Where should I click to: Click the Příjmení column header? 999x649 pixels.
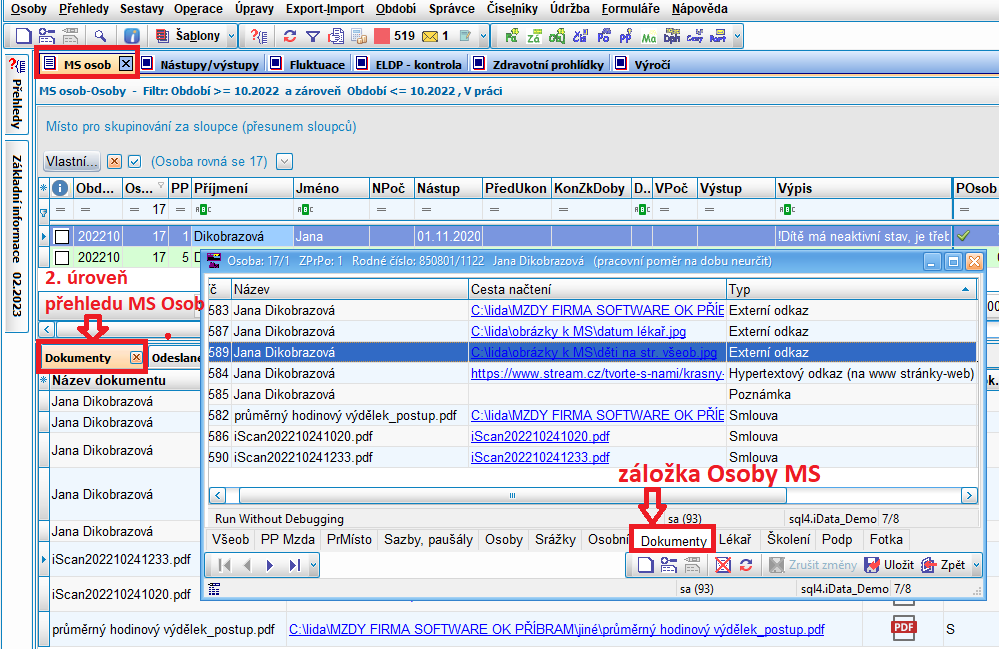coord(242,189)
